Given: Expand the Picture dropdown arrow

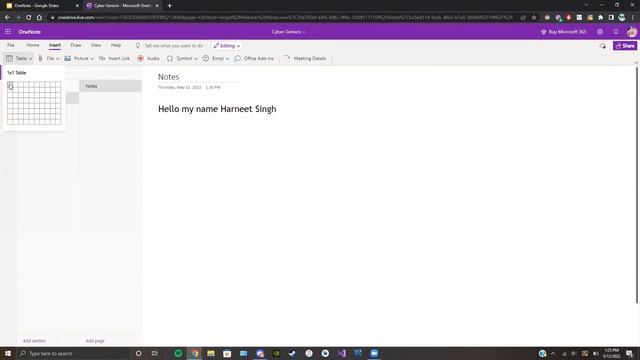Looking at the screenshot, I should [x=92, y=59].
